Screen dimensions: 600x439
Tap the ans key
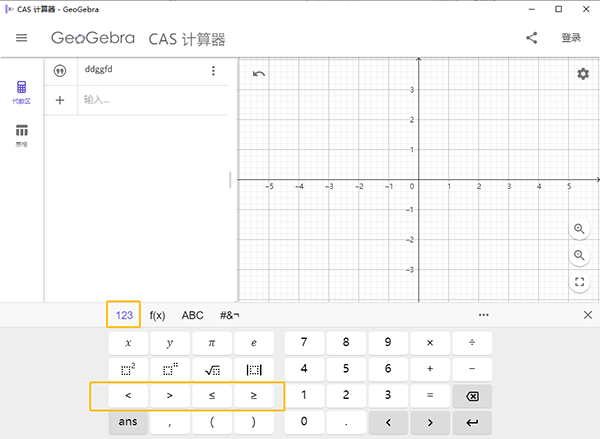(x=128, y=422)
